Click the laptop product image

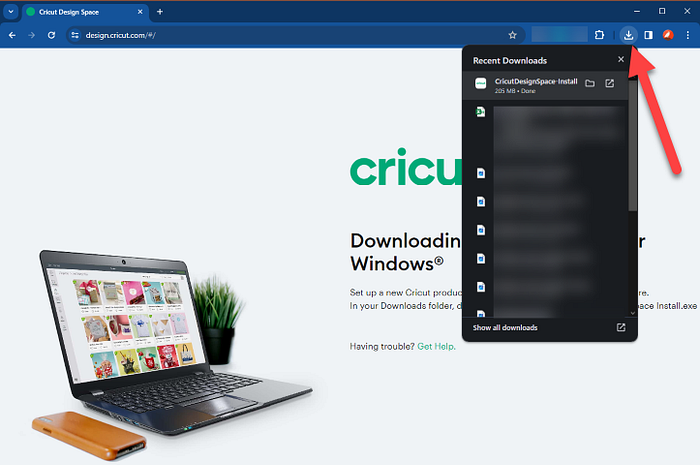(x=174, y=344)
